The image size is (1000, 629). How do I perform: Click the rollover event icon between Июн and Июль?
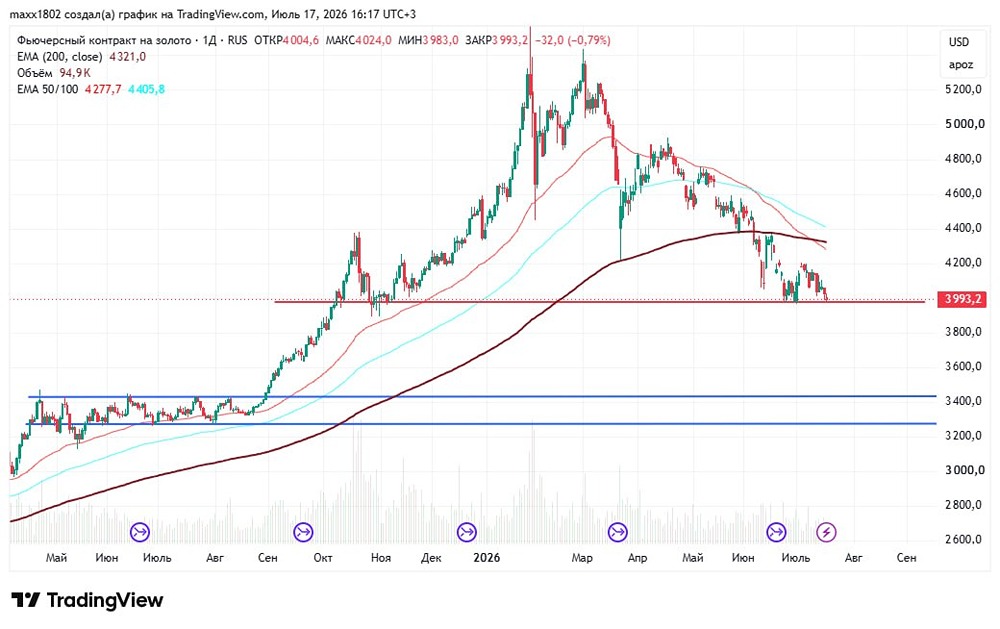tap(140, 531)
